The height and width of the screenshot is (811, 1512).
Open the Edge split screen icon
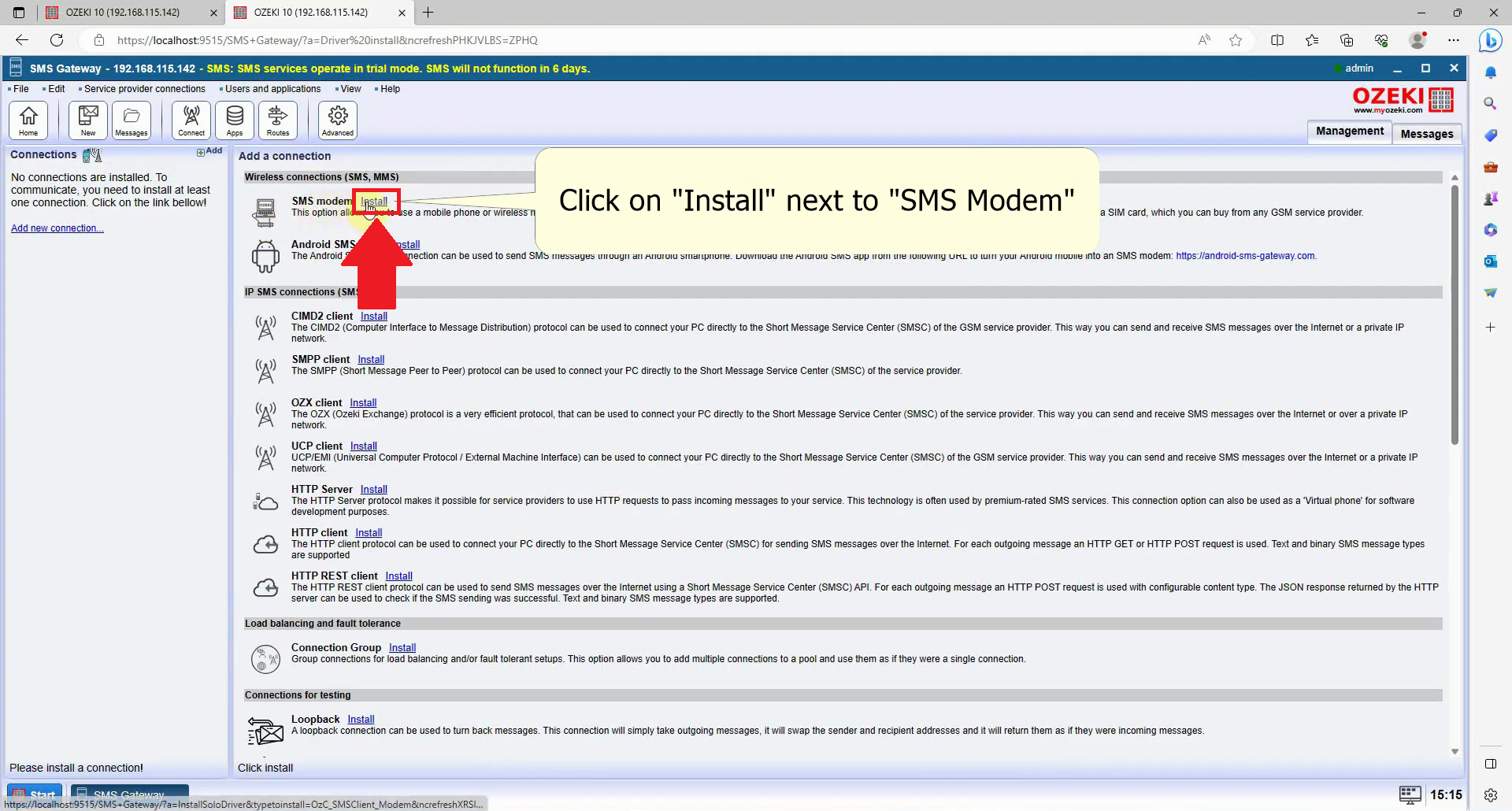click(x=1277, y=40)
